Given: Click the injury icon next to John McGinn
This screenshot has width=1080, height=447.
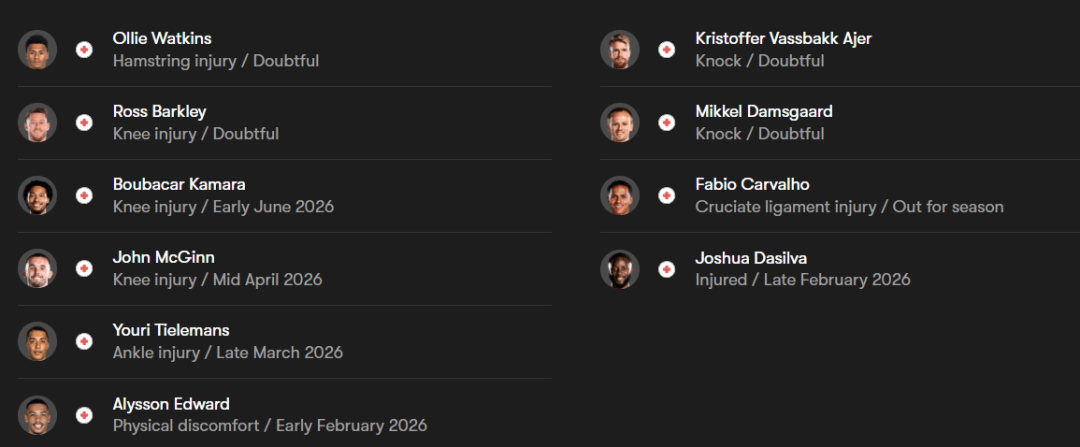Looking at the screenshot, I should tap(84, 269).
